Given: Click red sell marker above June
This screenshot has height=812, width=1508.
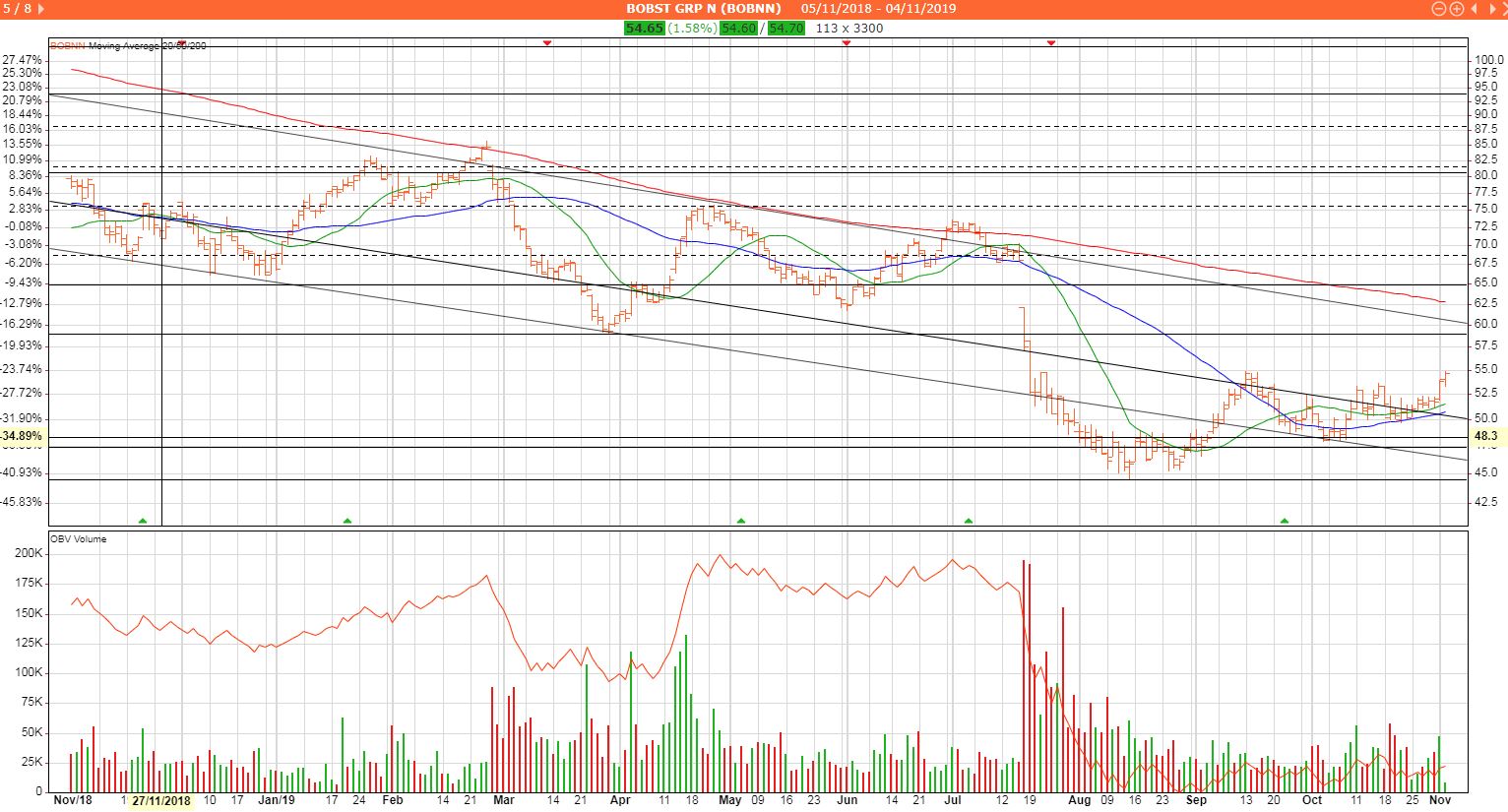Looking at the screenshot, I should coord(847,43).
